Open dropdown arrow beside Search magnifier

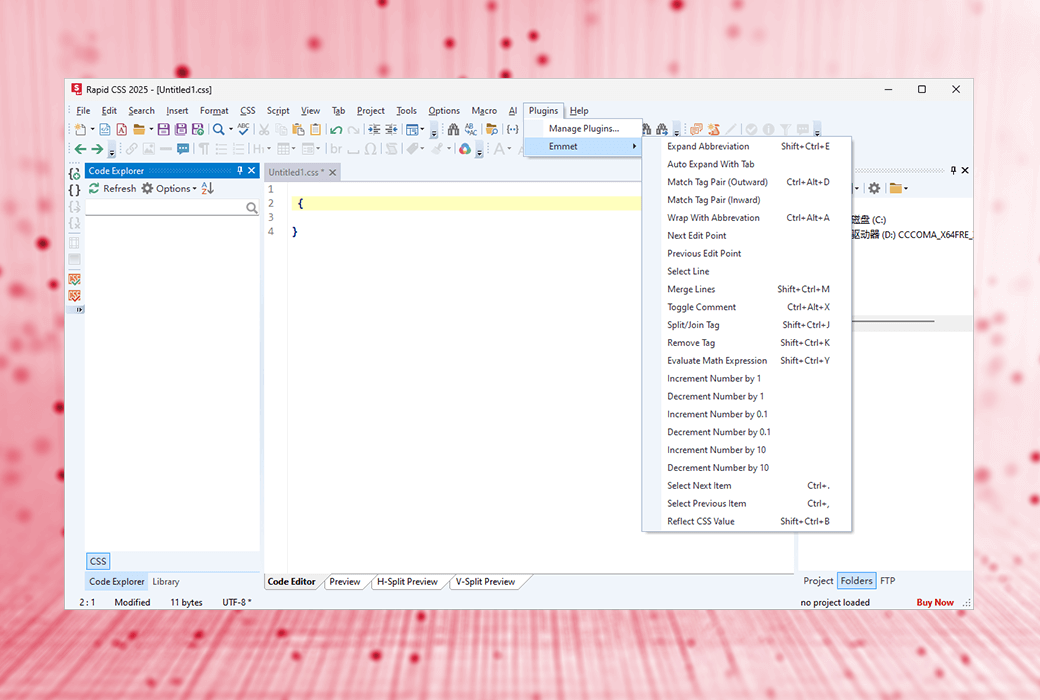pyautogui.click(x=230, y=129)
